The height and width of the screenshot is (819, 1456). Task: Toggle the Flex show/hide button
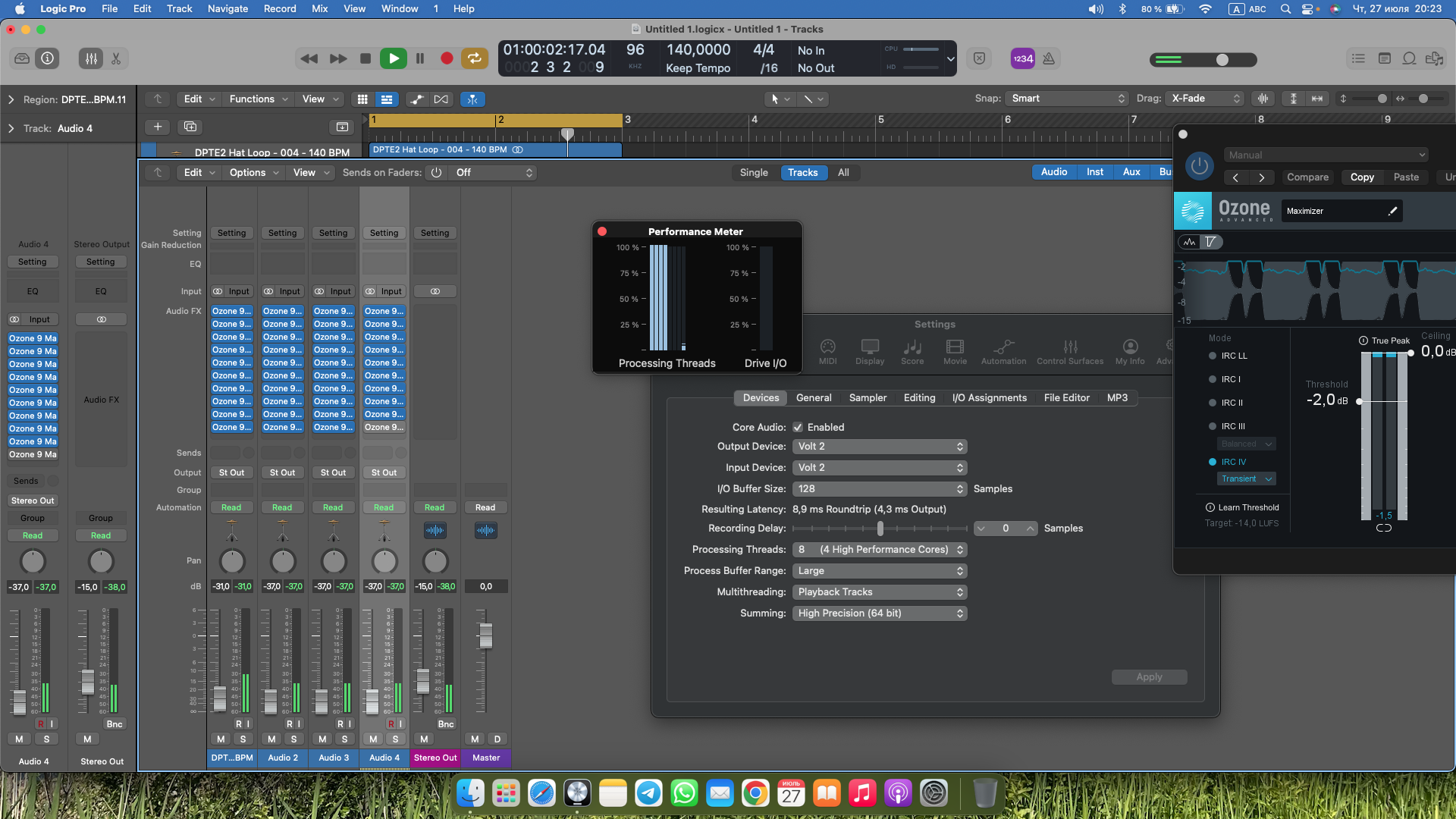(x=441, y=99)
